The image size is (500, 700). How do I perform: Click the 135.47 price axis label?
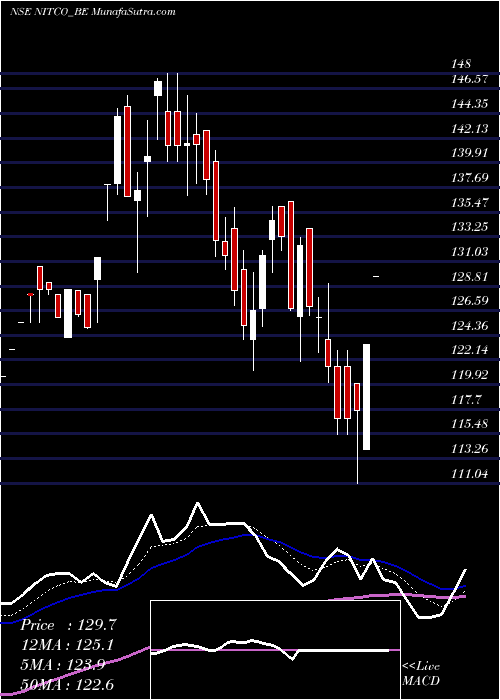tap(470, 203)
